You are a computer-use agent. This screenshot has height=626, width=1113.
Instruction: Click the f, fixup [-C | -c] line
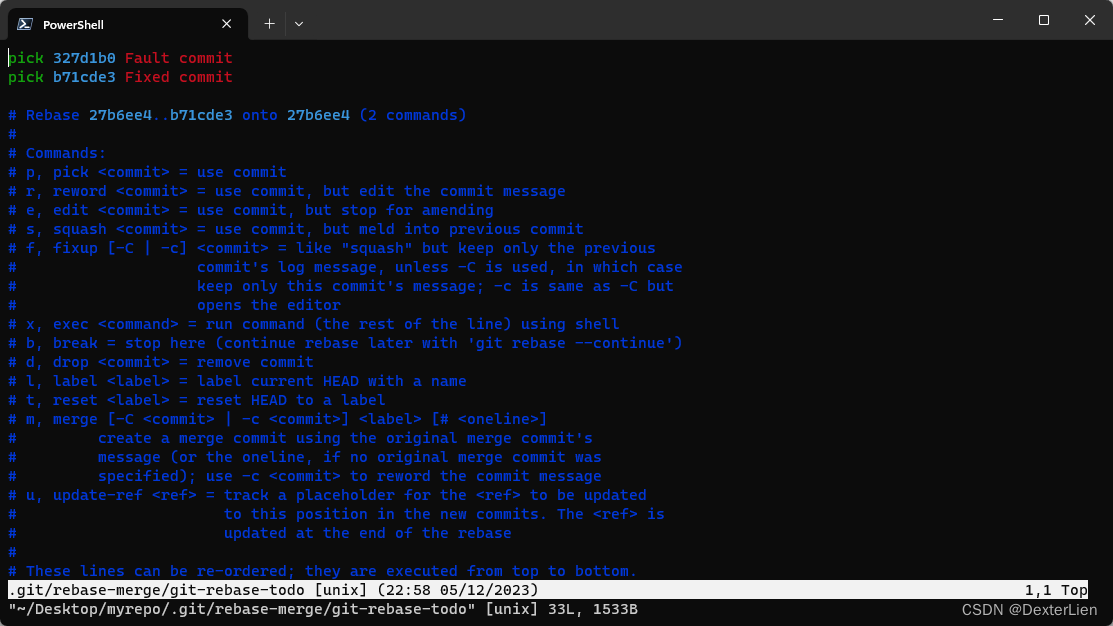331,248
